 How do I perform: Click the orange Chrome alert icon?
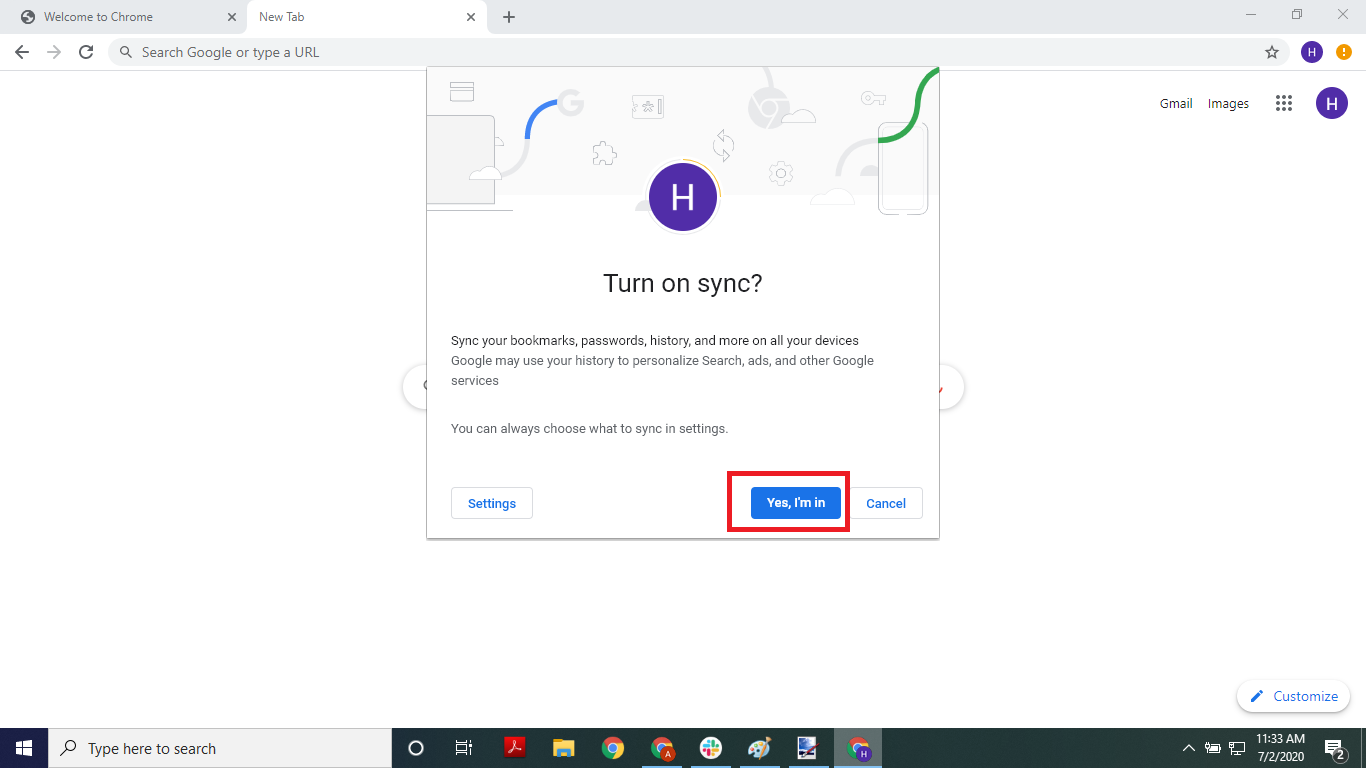tap(1344, 52)
